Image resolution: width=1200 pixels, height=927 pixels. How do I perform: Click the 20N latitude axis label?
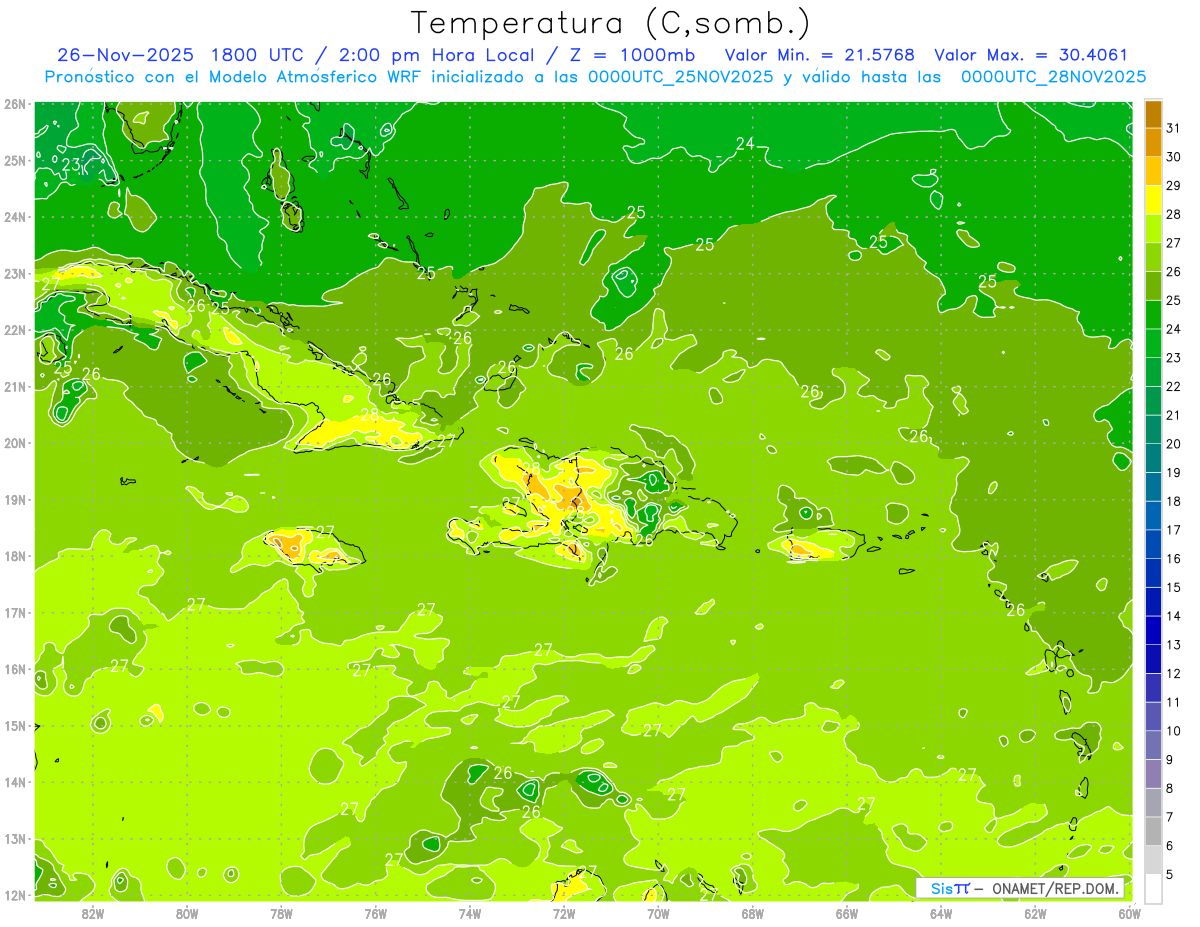click(15, 443)
